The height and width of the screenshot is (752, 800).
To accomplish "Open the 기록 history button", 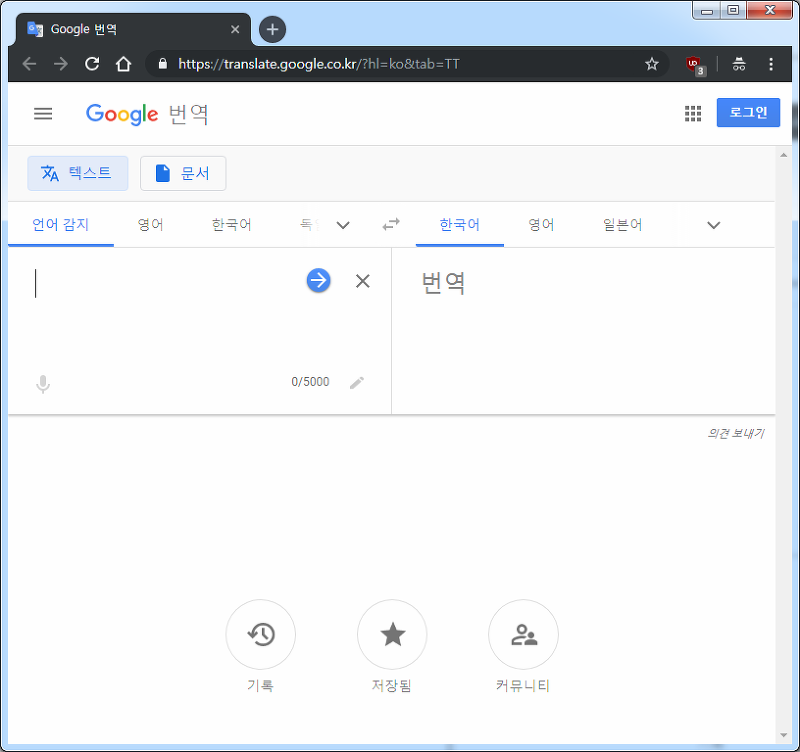I will 261,635.
